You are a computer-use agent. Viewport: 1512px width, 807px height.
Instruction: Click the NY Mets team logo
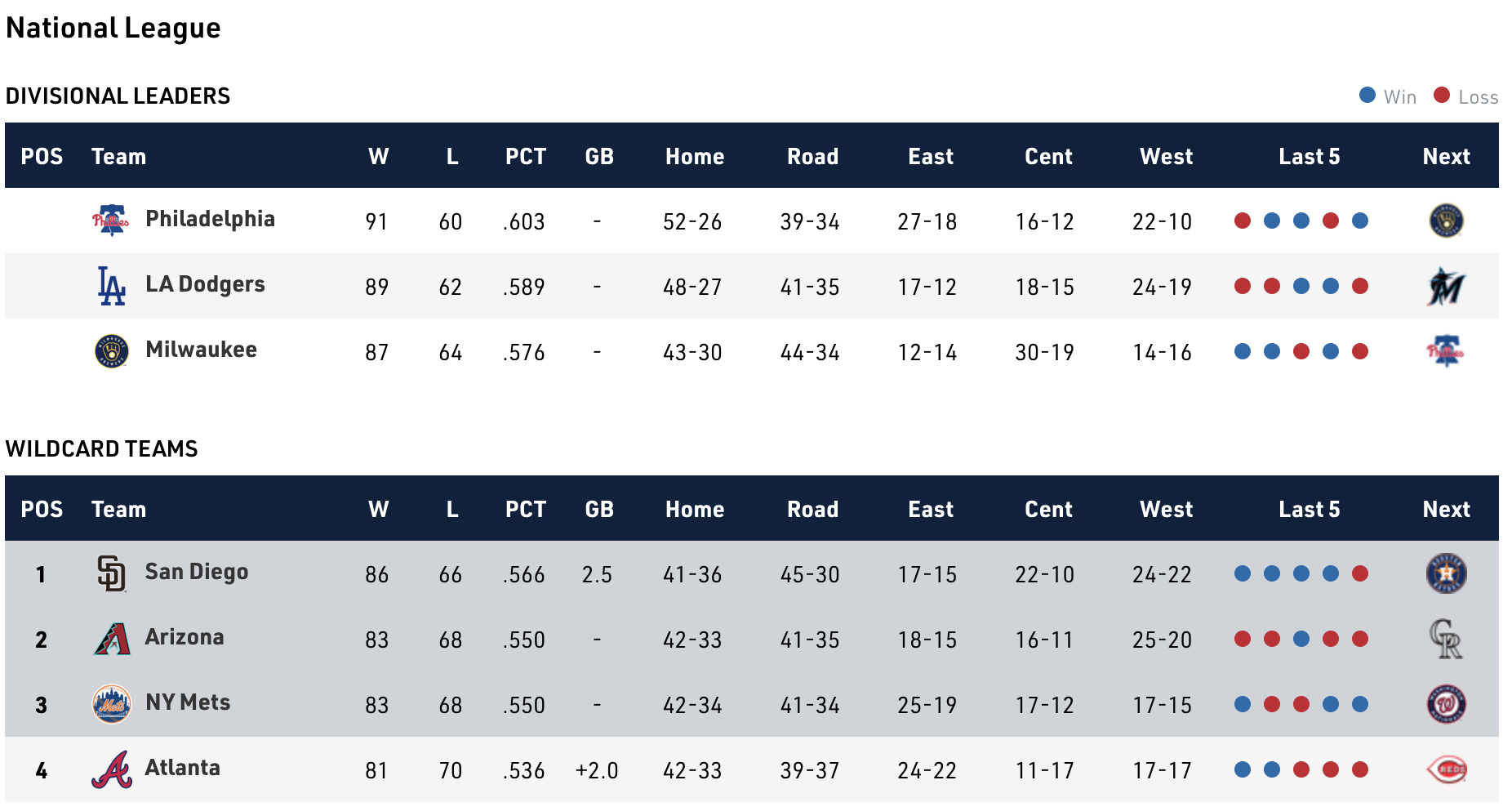(111, 704)
